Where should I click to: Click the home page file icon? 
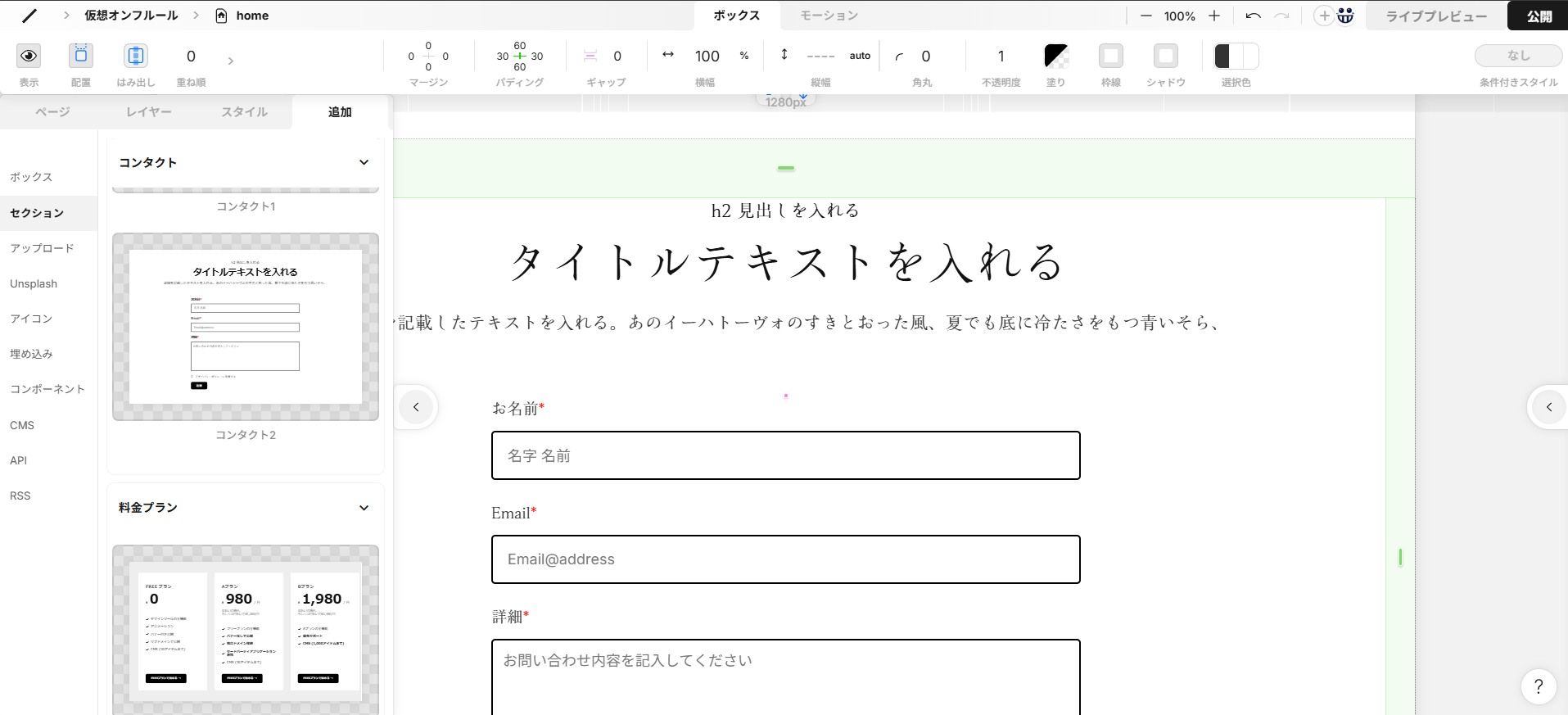221,16
